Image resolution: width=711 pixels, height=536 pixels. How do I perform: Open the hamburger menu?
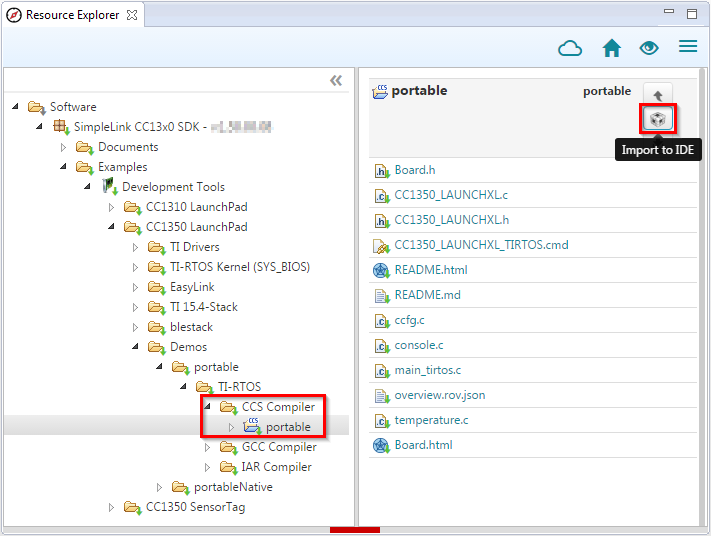(688, 46)
